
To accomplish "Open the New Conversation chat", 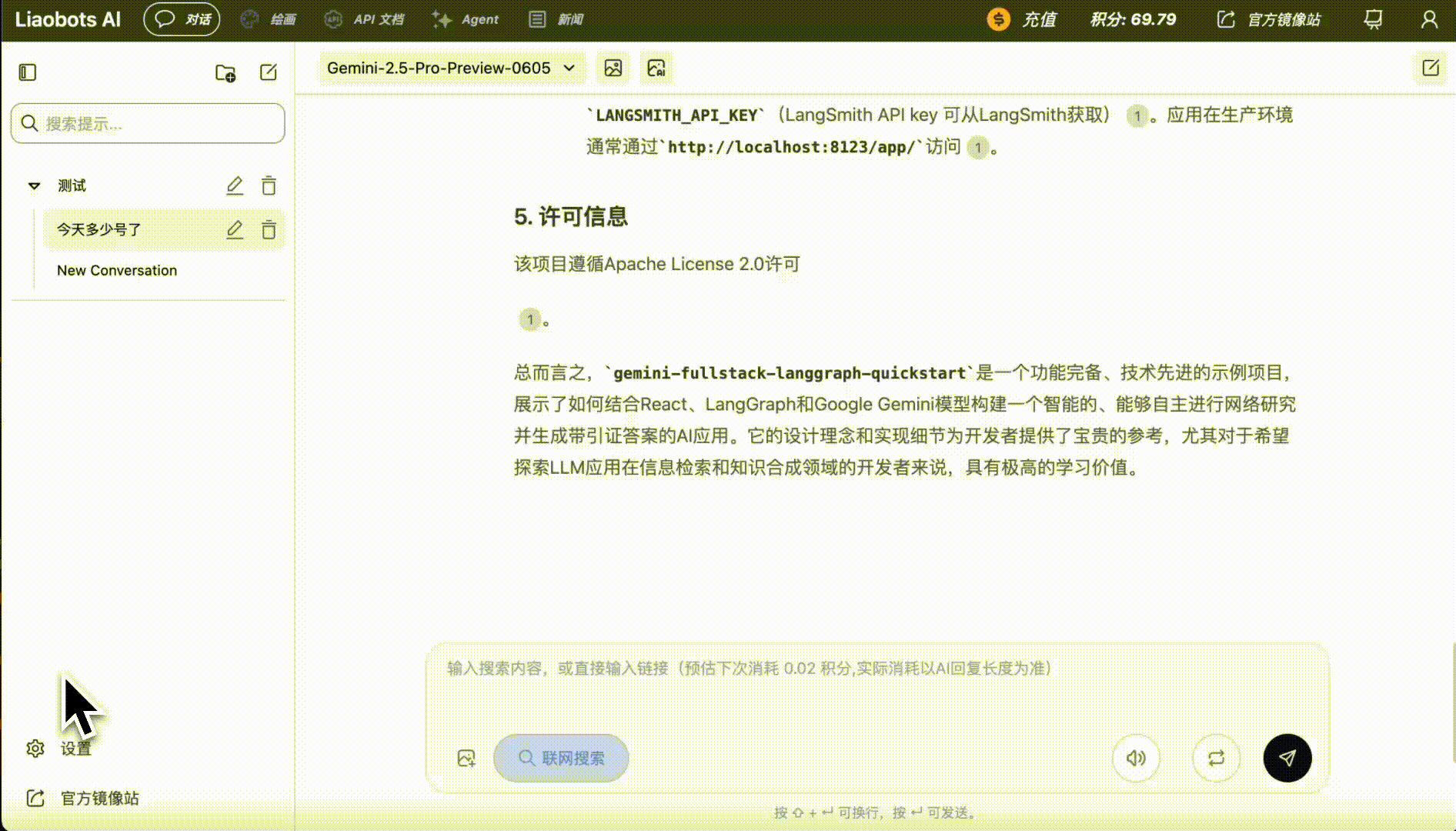I will click(117, 270).
